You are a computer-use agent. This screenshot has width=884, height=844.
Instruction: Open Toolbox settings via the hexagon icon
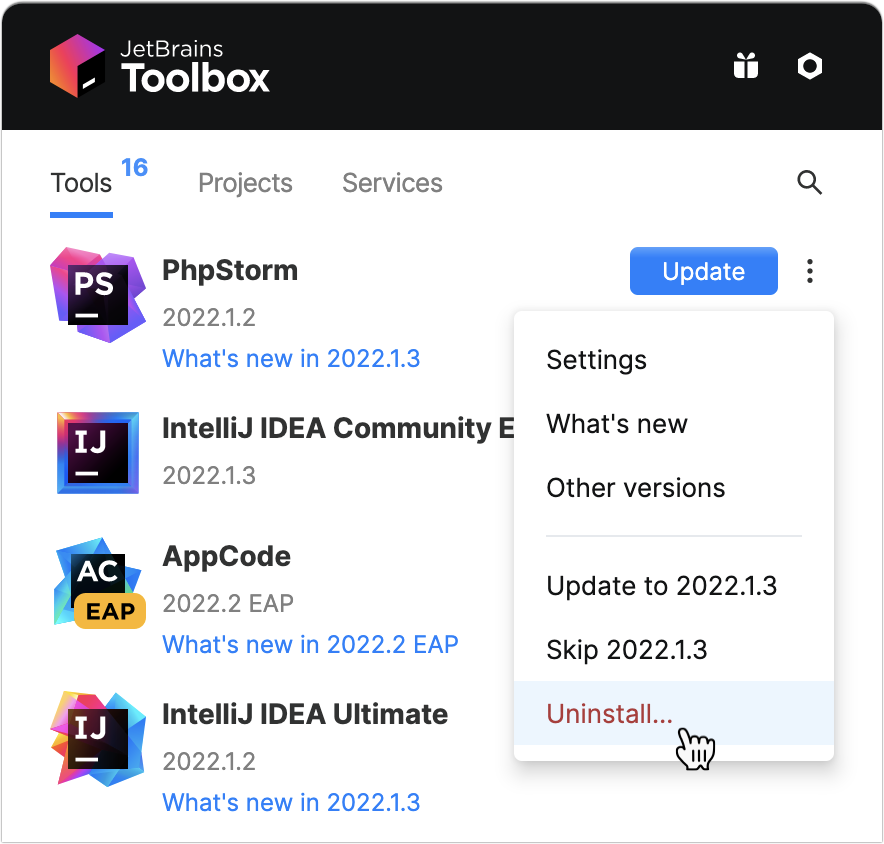(809, 65)
